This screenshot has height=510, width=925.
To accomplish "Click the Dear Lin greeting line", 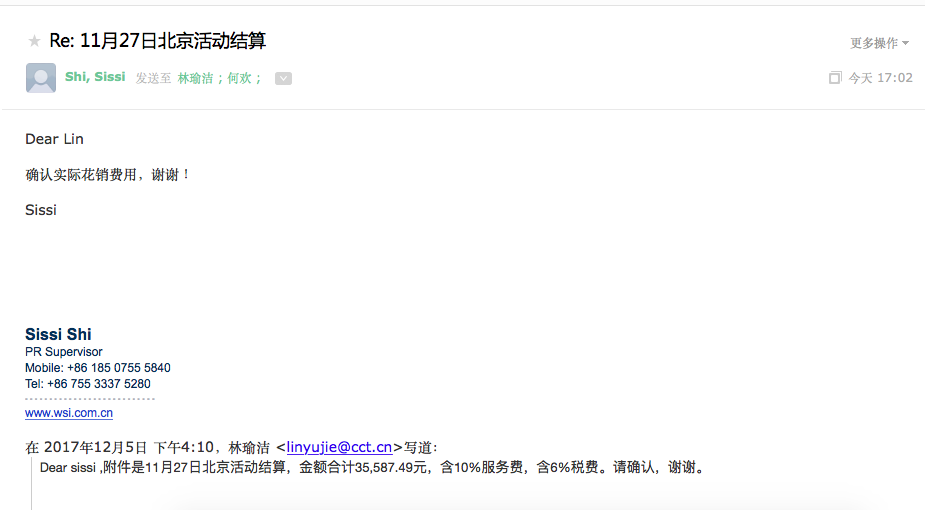I will coord(54,139).
